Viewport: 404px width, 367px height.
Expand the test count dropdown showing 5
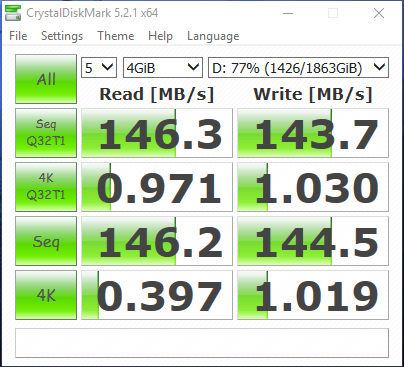pos(99,68)
